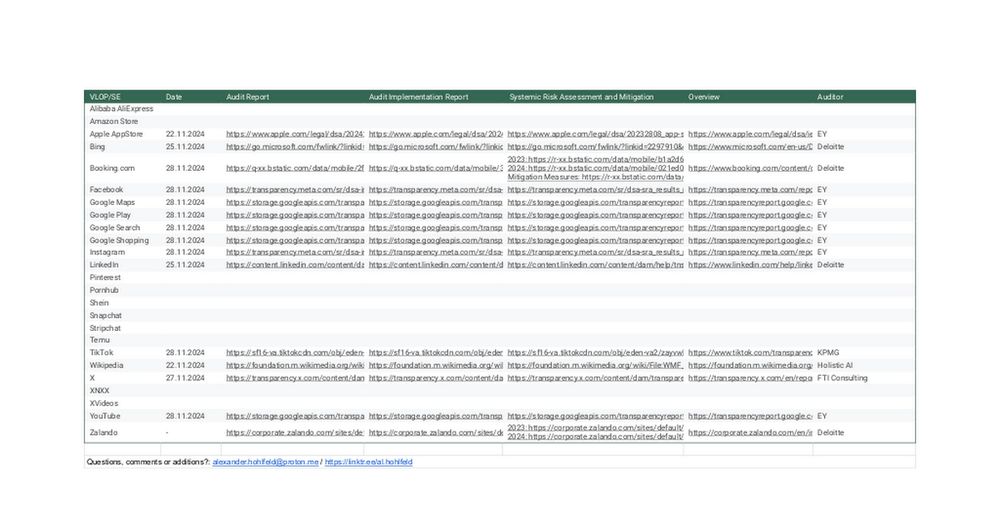Open Zalando audit report link
The height and width of the screenshot is (525, 1000).
coord(295,433)
